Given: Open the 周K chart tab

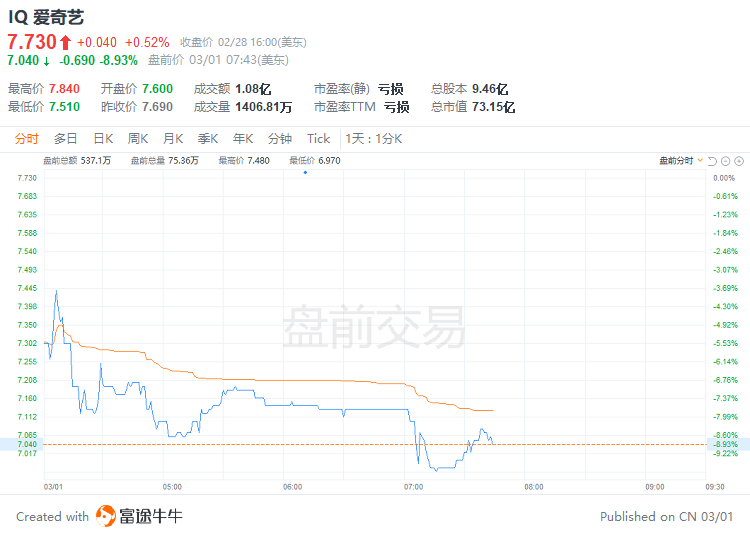Looking at the screenshot, I should click(138, 139).
